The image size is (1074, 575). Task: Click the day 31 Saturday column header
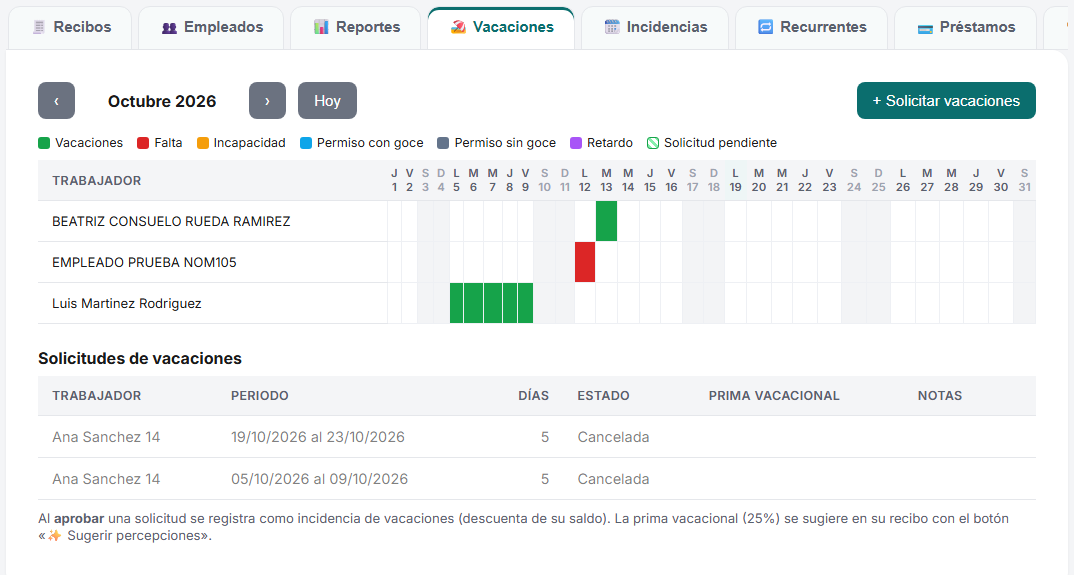point(1025,180)
